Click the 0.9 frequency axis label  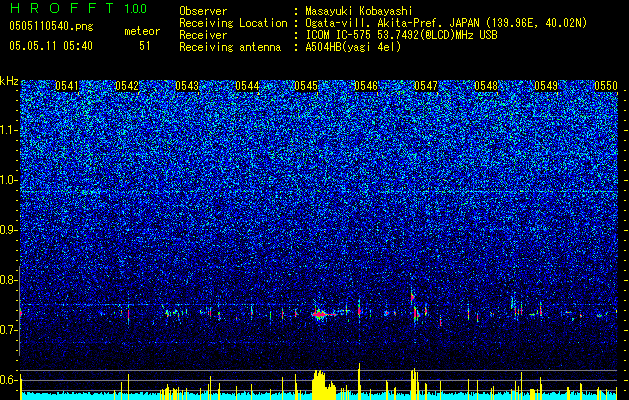tap(8, 230)
